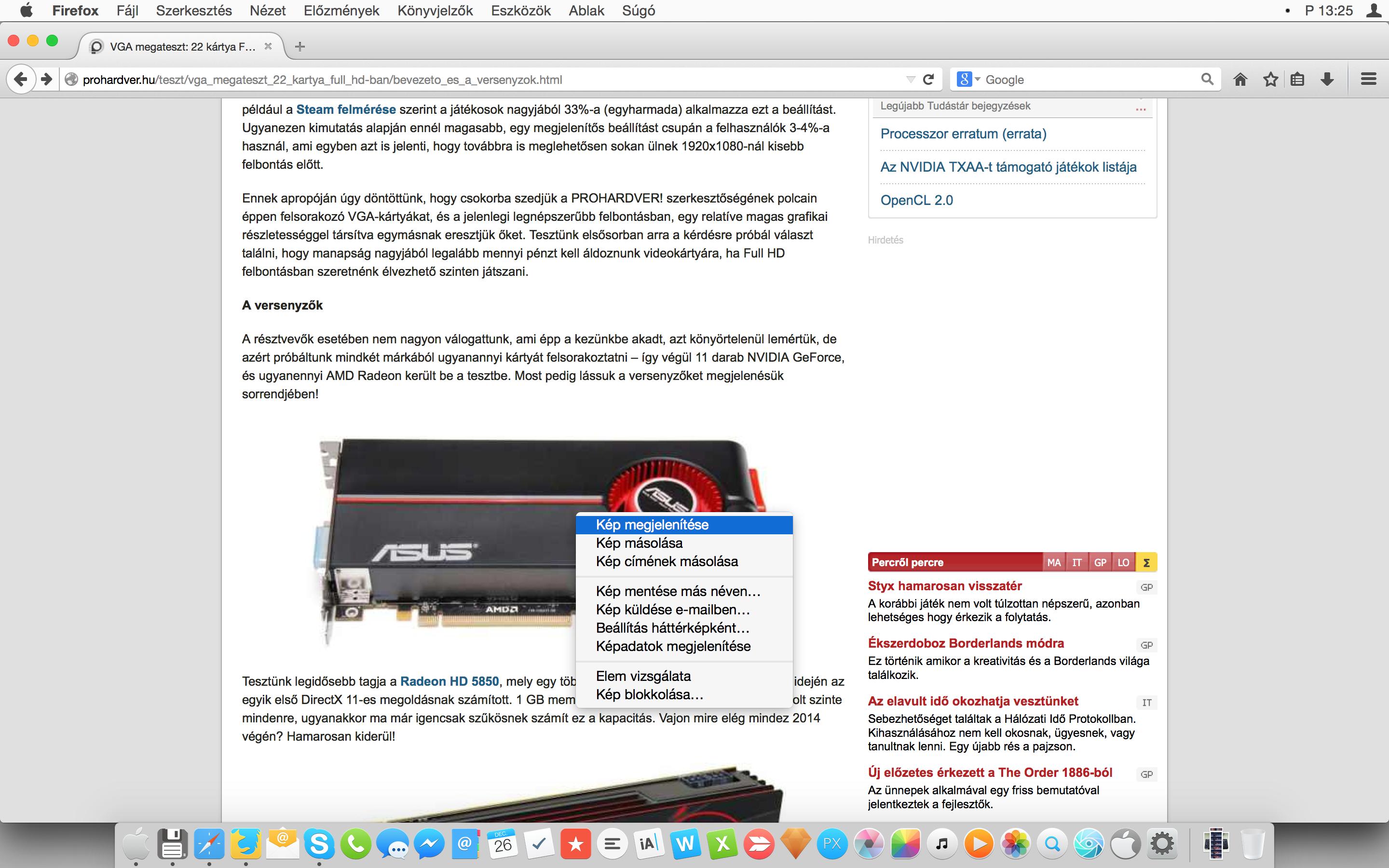Bookmark this page with the star icon
The image size is (1389, 868).
coord(1271,79)
